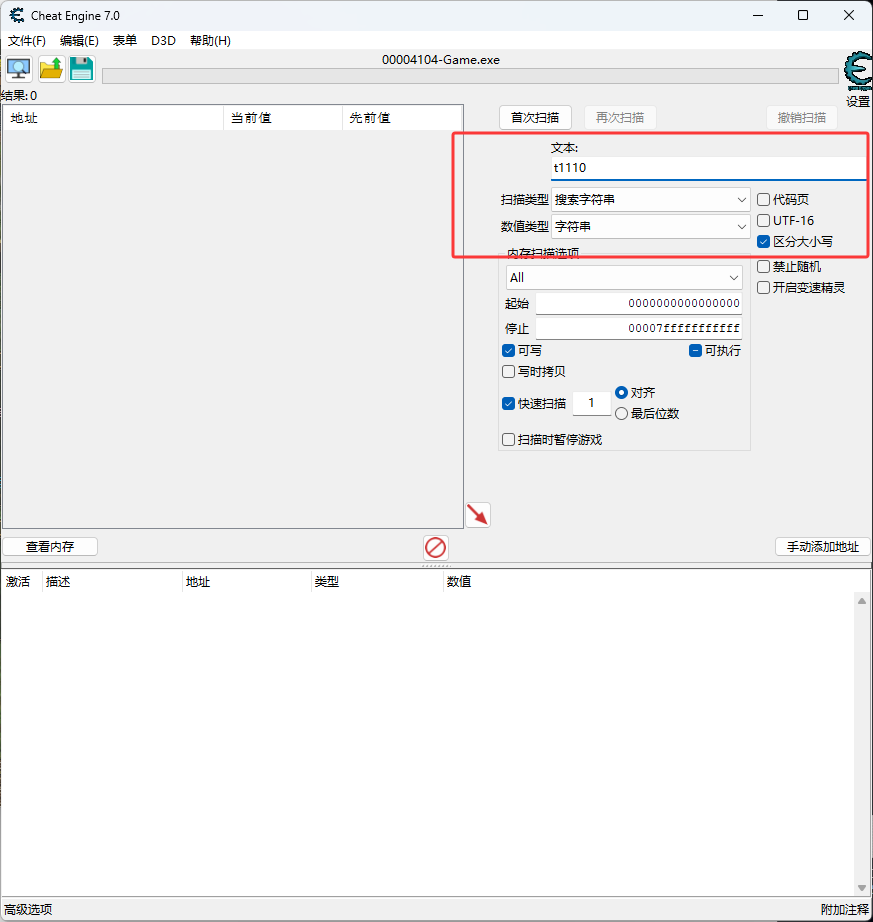Screen dimensions: 873x922
Task: Click the floppy disk save icon
Action: coord(82,69)
